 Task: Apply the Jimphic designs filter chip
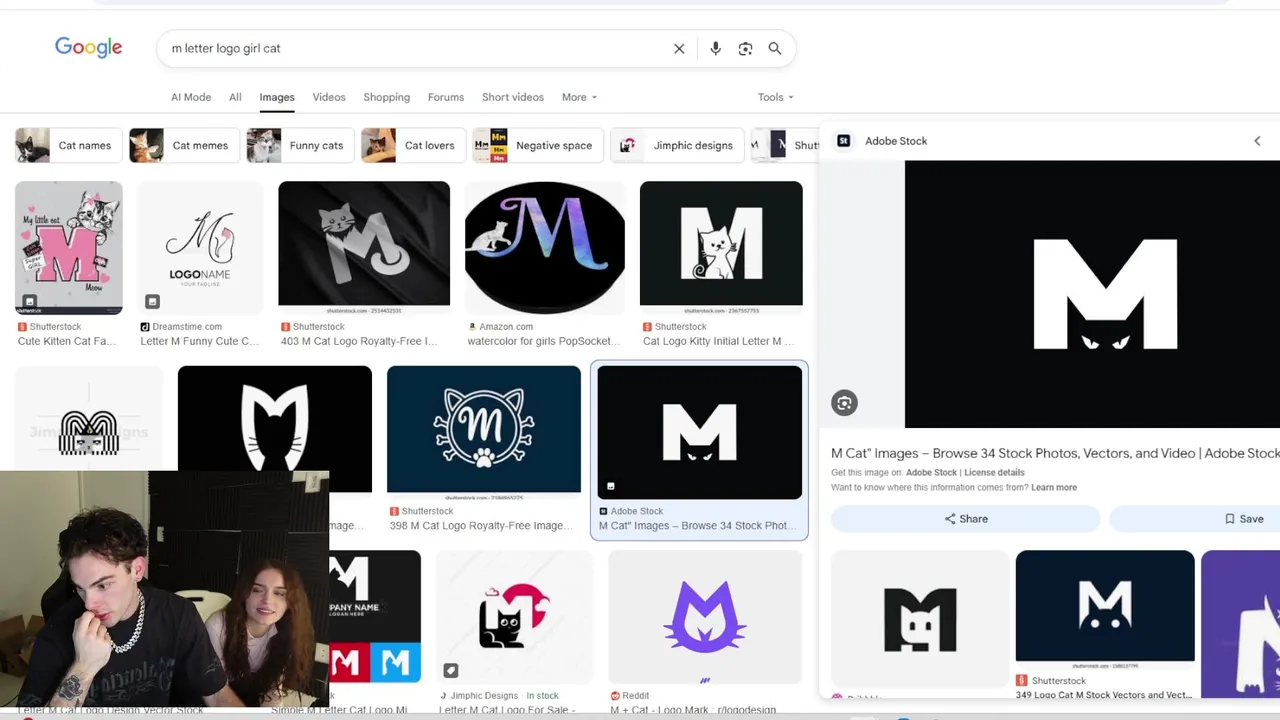(677, 145)
